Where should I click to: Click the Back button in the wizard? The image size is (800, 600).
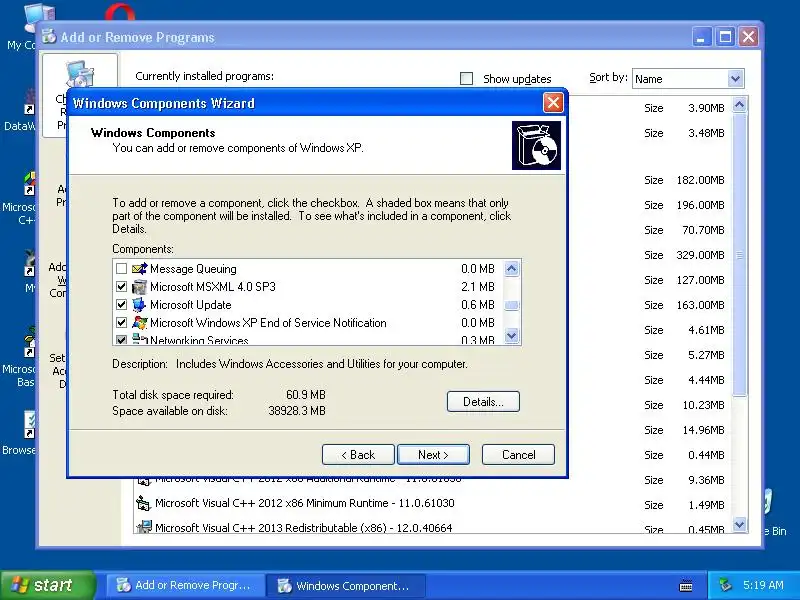[x=358, y=455]
